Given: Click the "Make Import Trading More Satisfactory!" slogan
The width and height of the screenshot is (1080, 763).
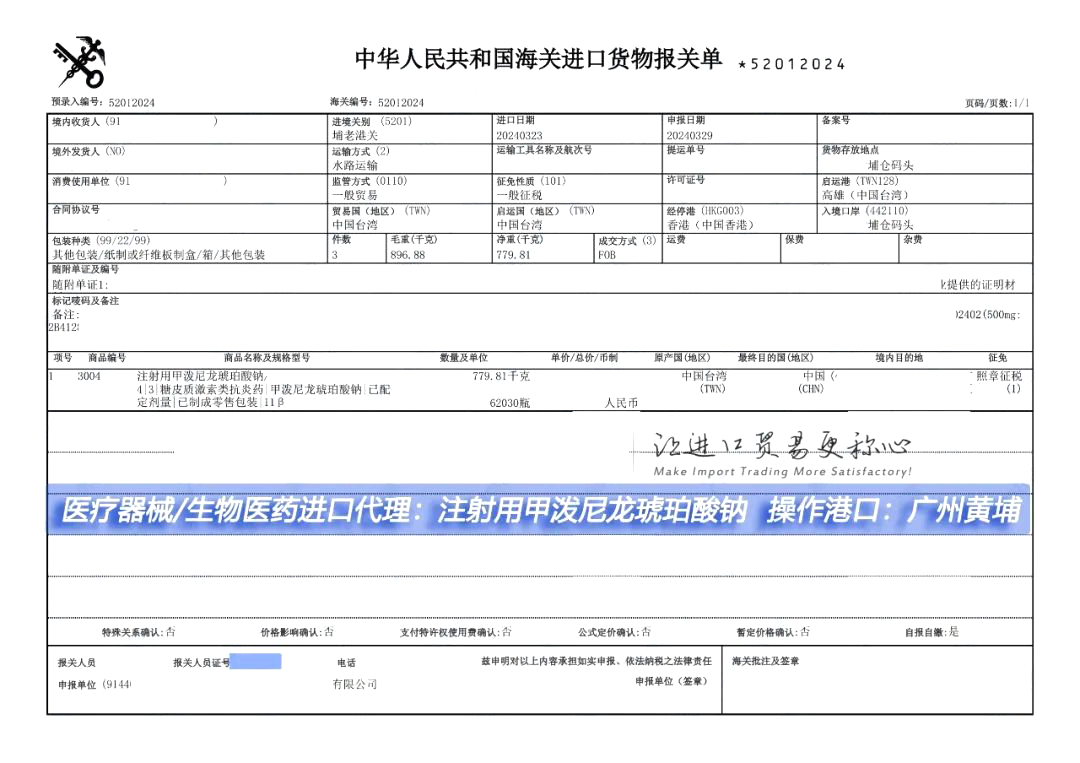Looking at the screenshot, I should pyautogui.click(x=782, y=472).
